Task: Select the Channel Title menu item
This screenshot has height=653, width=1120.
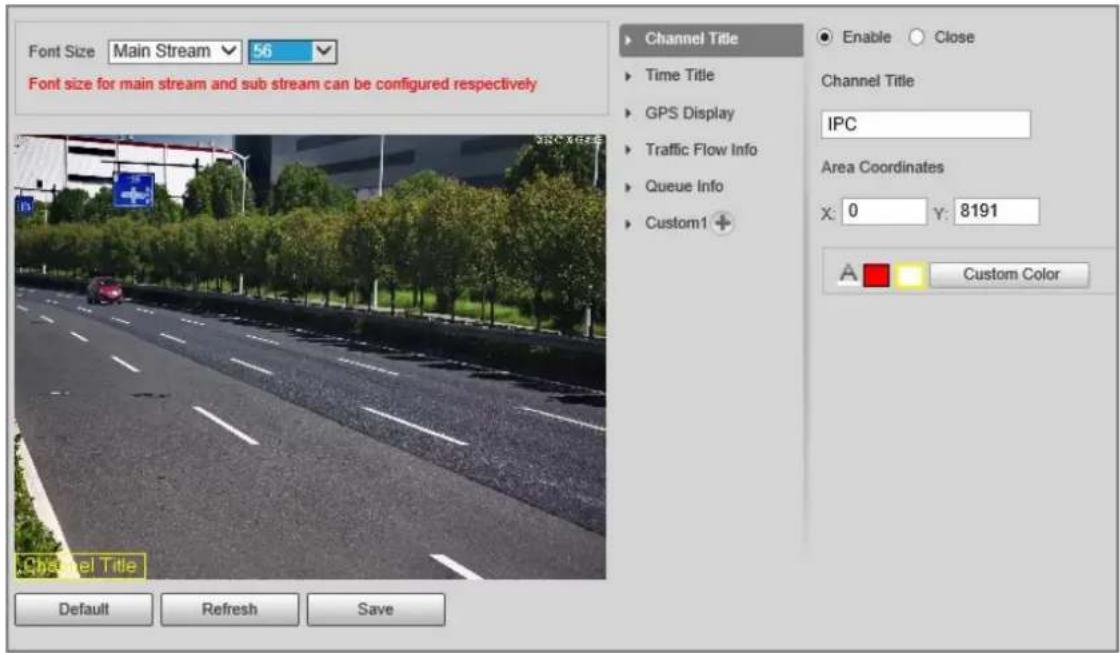Action: (711, 39)
